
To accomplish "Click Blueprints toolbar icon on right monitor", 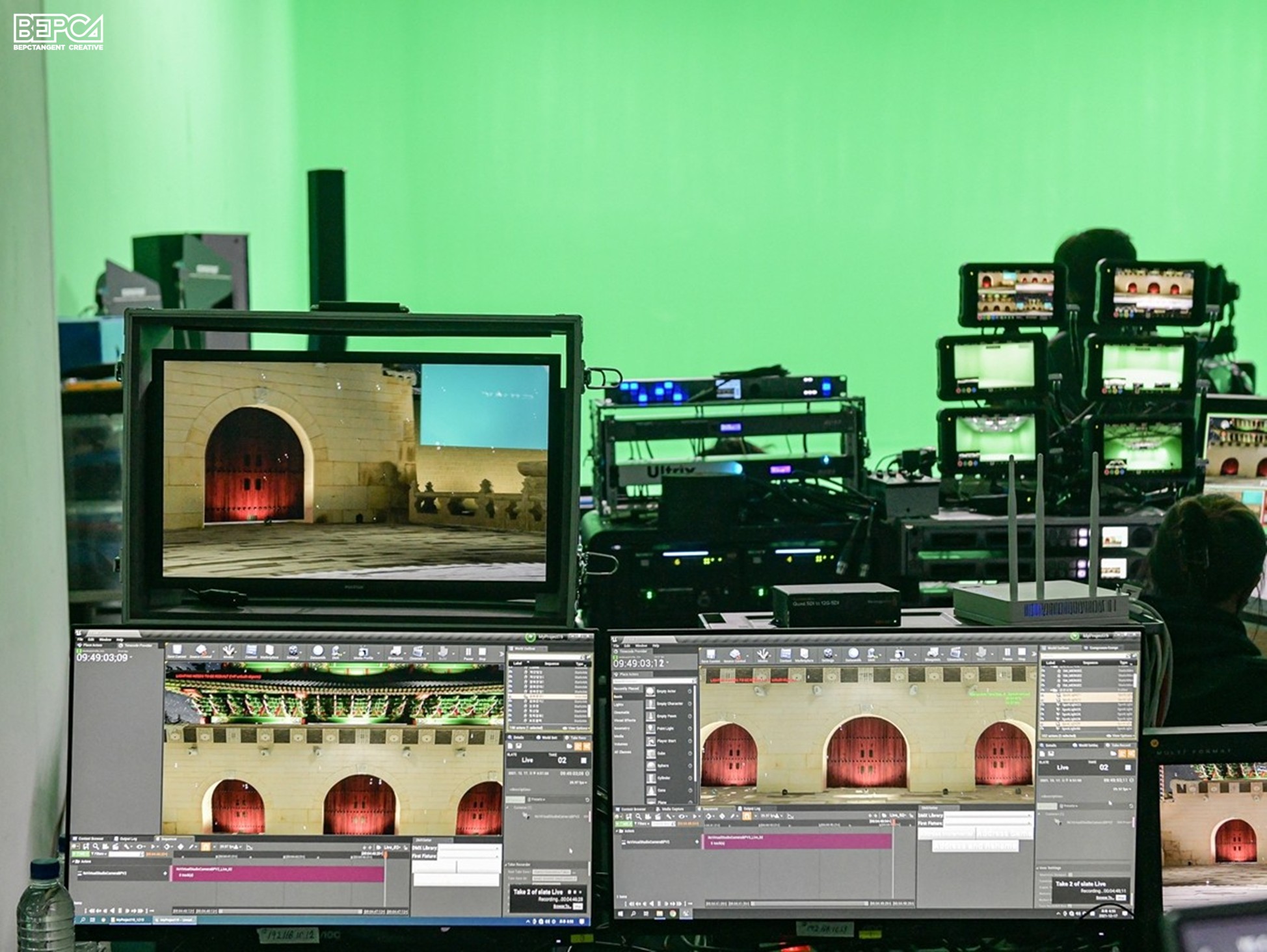I will (932, 652).
